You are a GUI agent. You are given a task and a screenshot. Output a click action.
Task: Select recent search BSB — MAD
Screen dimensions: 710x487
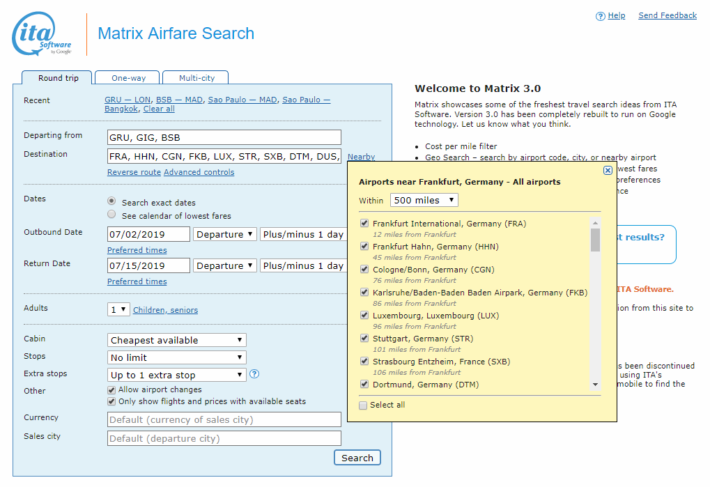(179, 100)
